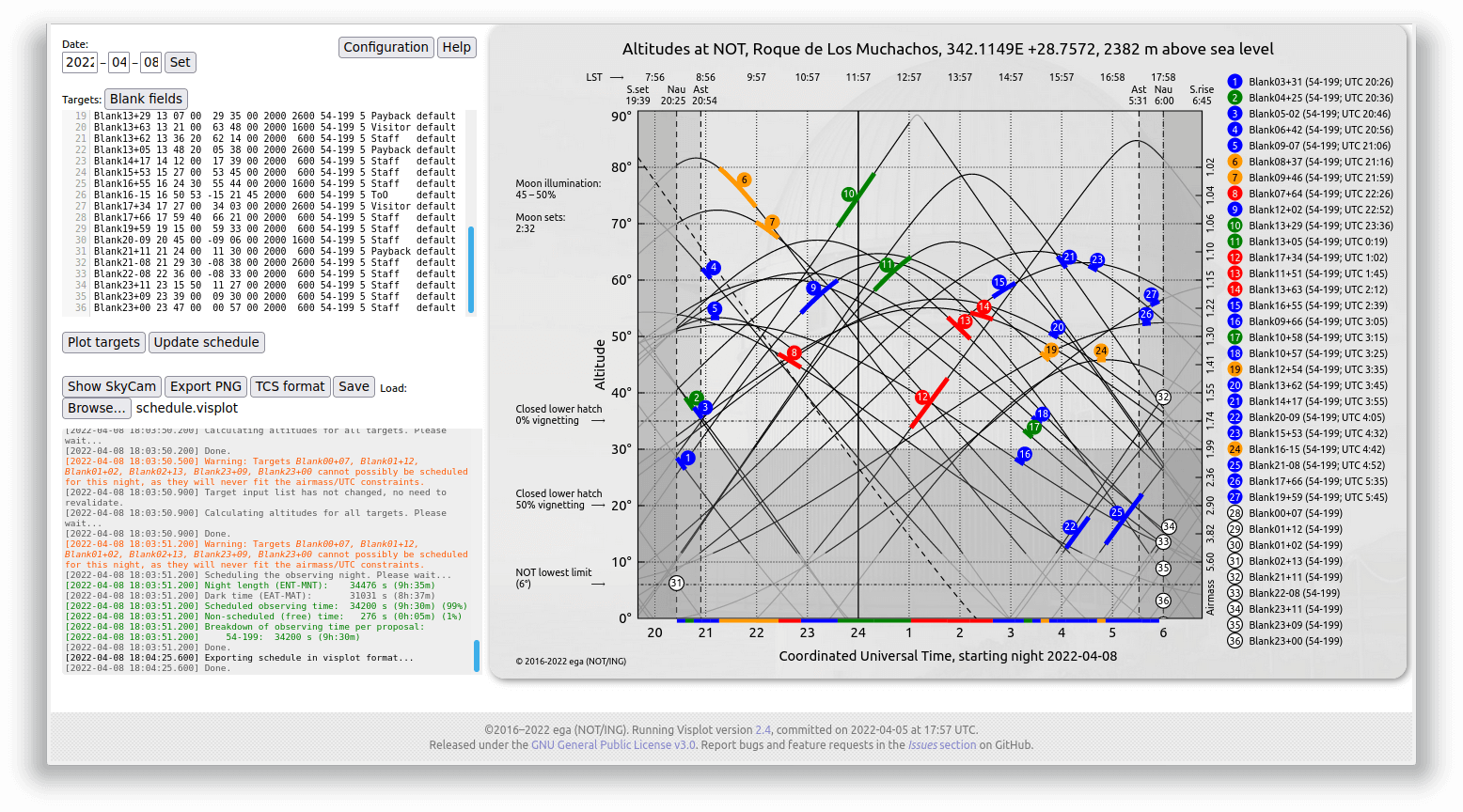Screen dimensions: 1463x812
Task: Click unscheduled marker 31 on plot
Action: coord(676,583)
